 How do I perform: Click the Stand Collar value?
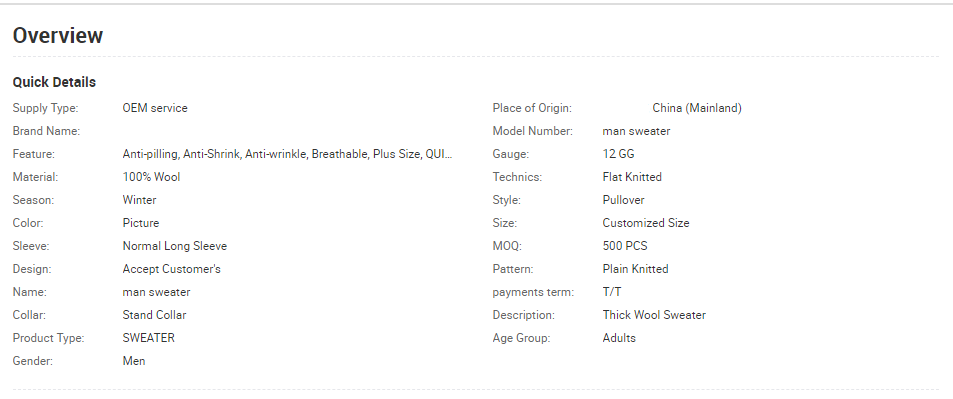[154, 315]
